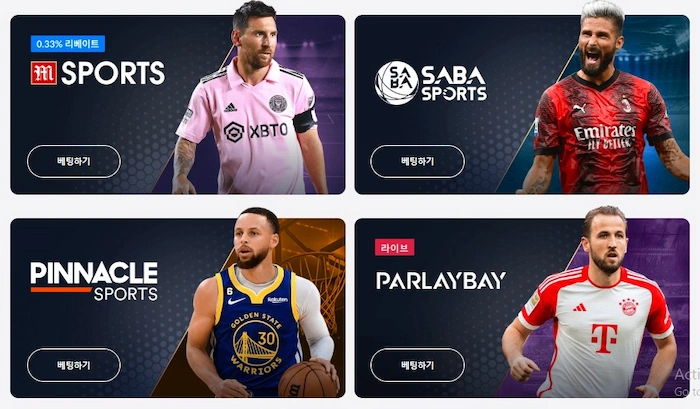This screenshot has height=409, width=700.
Task: Click the 베팅하기 button on M Sports card
Action: click(74, 162)
